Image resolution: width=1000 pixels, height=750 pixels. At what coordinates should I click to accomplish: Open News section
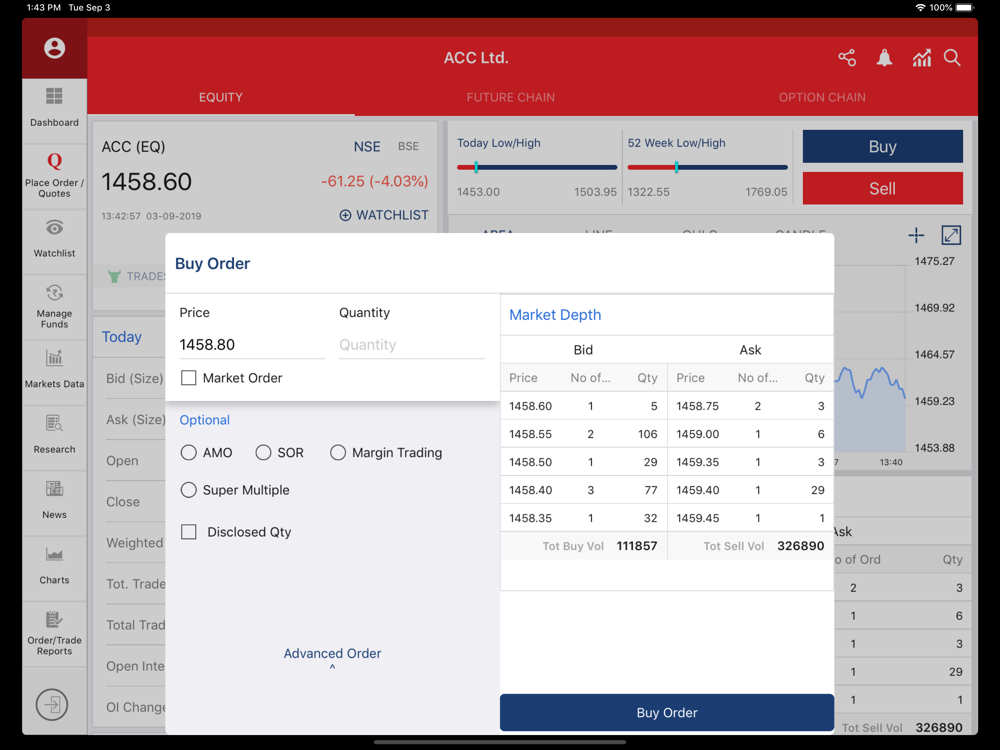tap(54, 500)
